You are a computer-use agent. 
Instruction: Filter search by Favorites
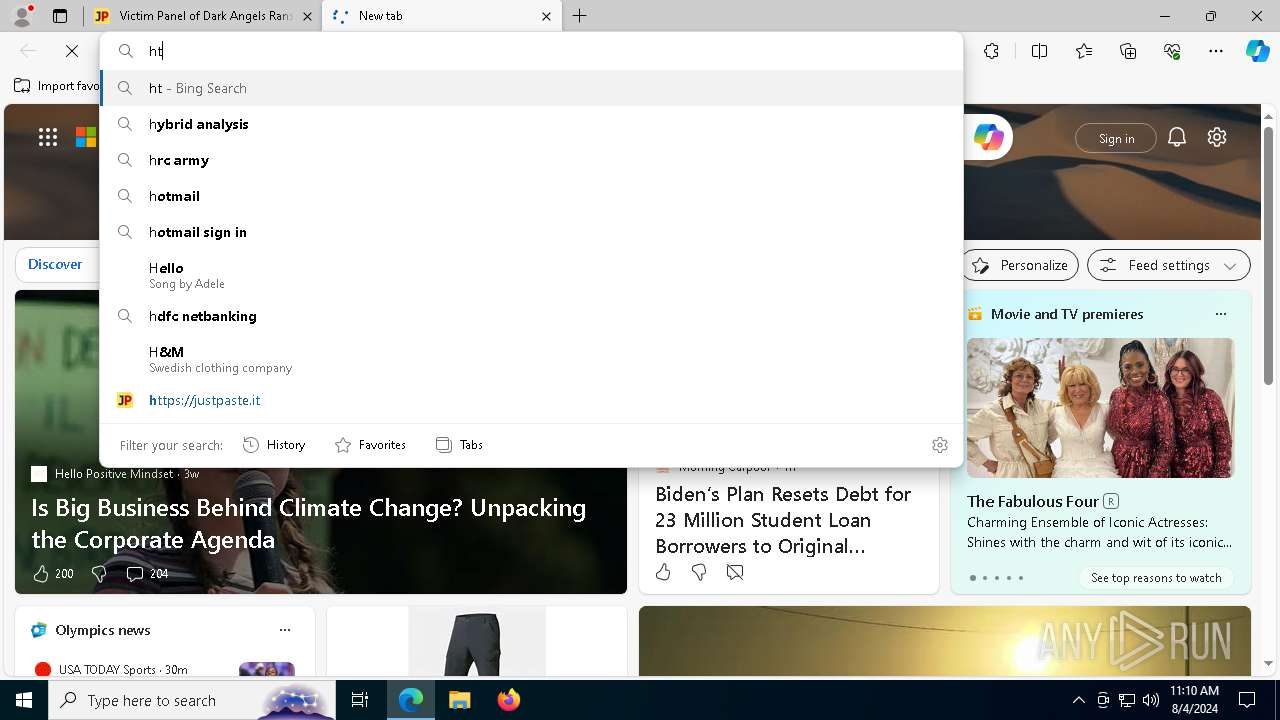370,445
